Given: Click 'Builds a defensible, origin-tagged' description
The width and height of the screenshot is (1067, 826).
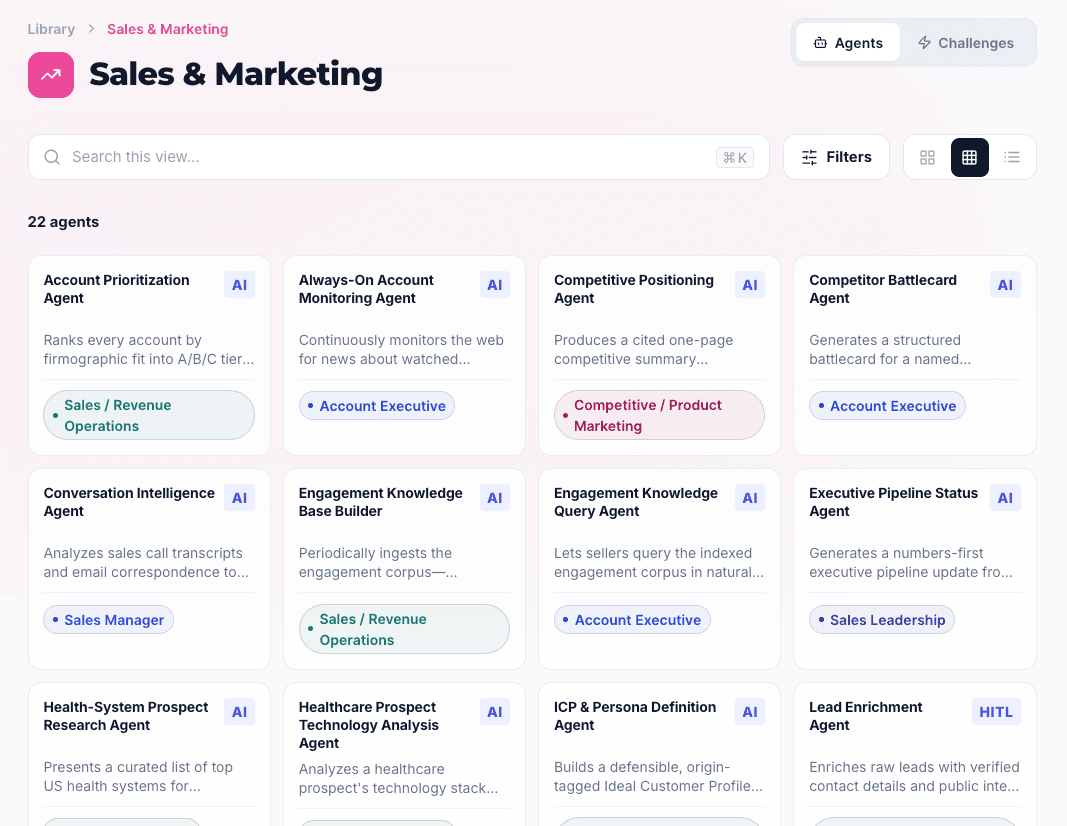Looking at the screenshot, I should tap(659, 777).
